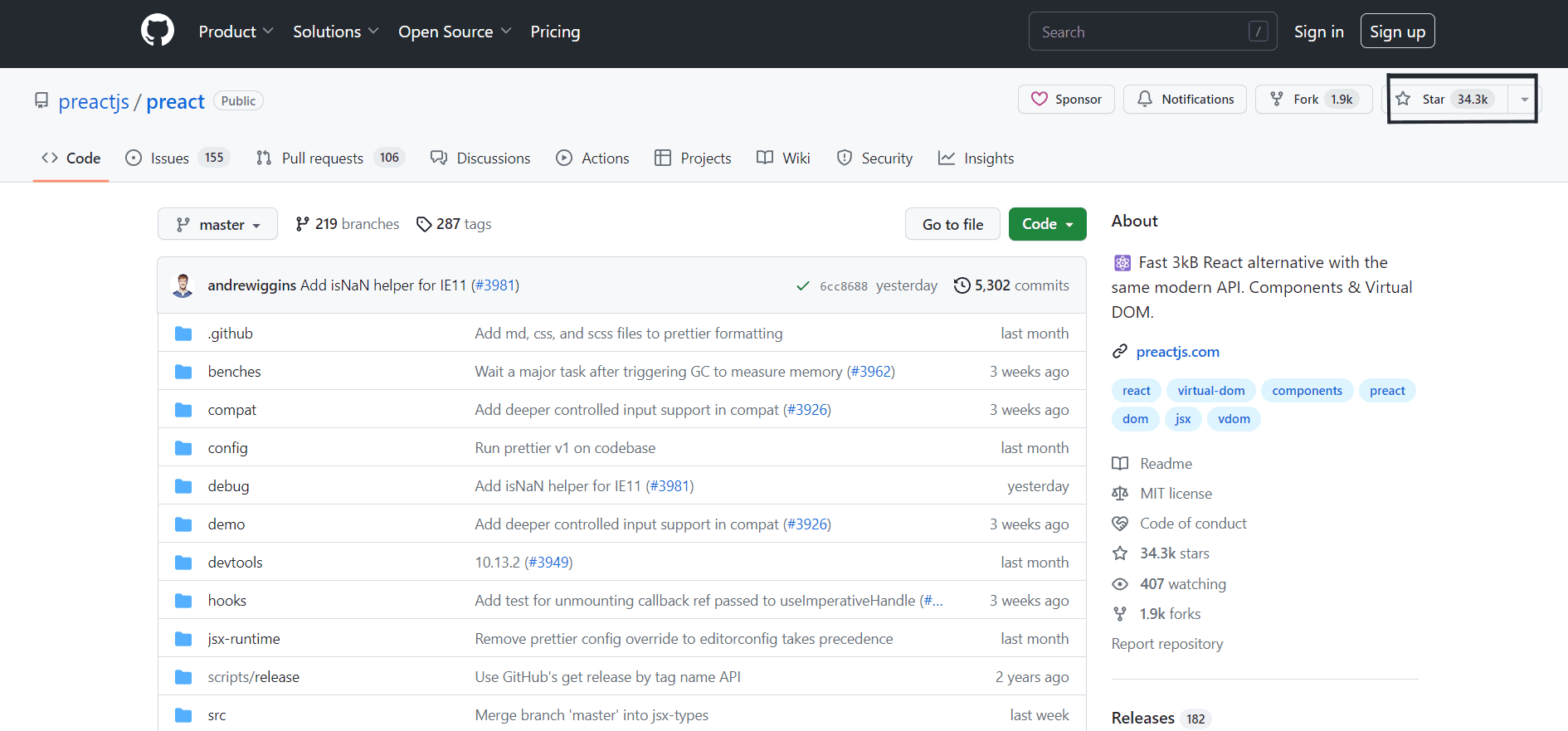Click andrewiggins avatar in latest commit

click(183, 285)
